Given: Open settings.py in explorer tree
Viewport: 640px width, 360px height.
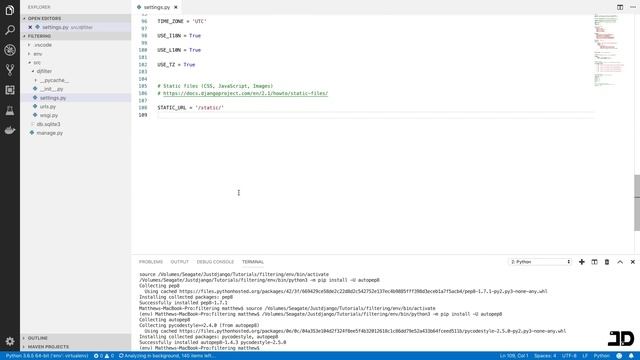Looking at the screenshot, I should click(53, 98).
